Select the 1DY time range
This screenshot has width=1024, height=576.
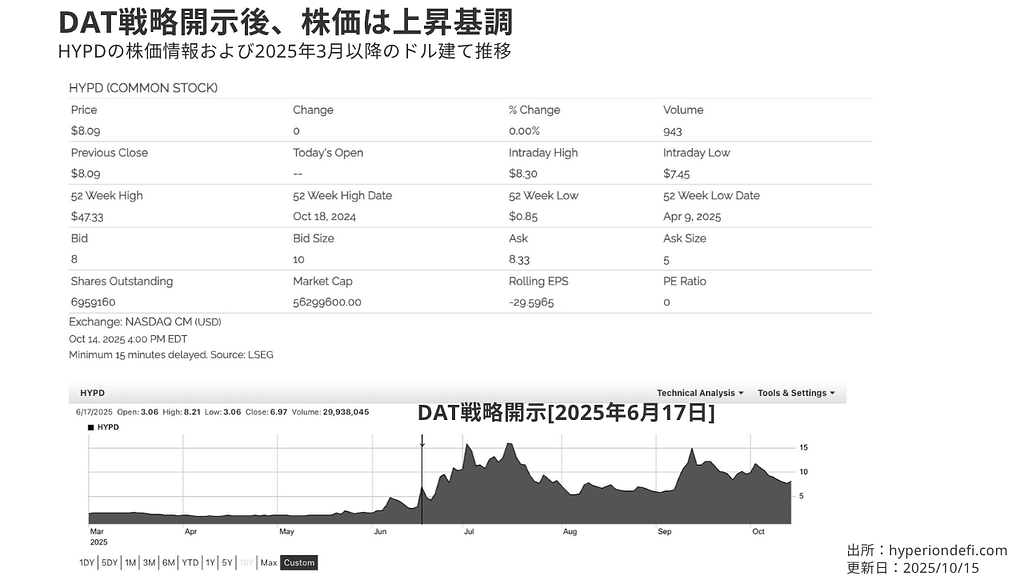pos(87,563)
